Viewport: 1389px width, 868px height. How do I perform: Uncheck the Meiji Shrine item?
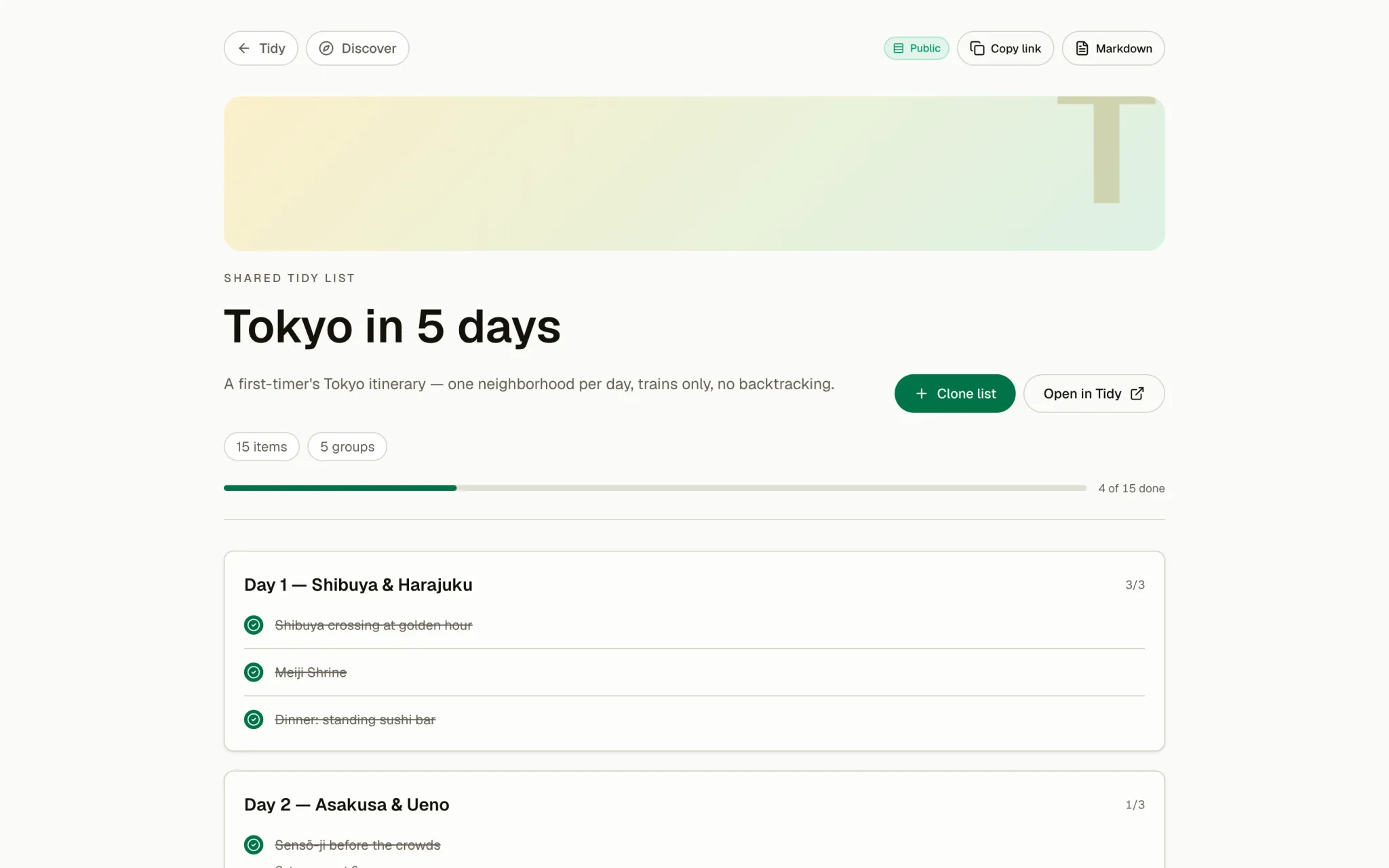click(x=254, y=672)
